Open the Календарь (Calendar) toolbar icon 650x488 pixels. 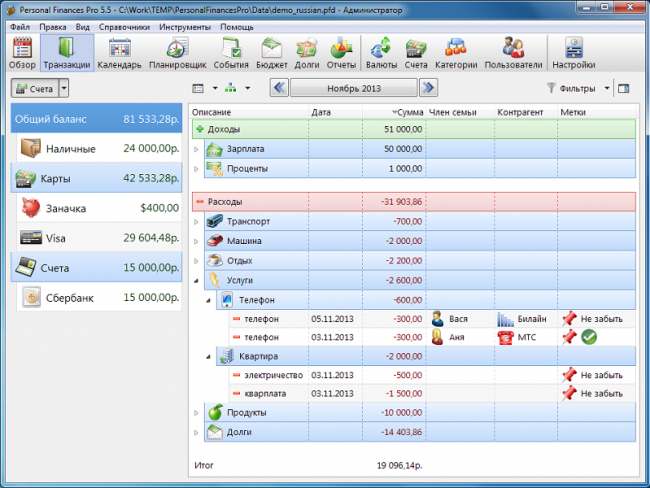(x=119, y=52)
